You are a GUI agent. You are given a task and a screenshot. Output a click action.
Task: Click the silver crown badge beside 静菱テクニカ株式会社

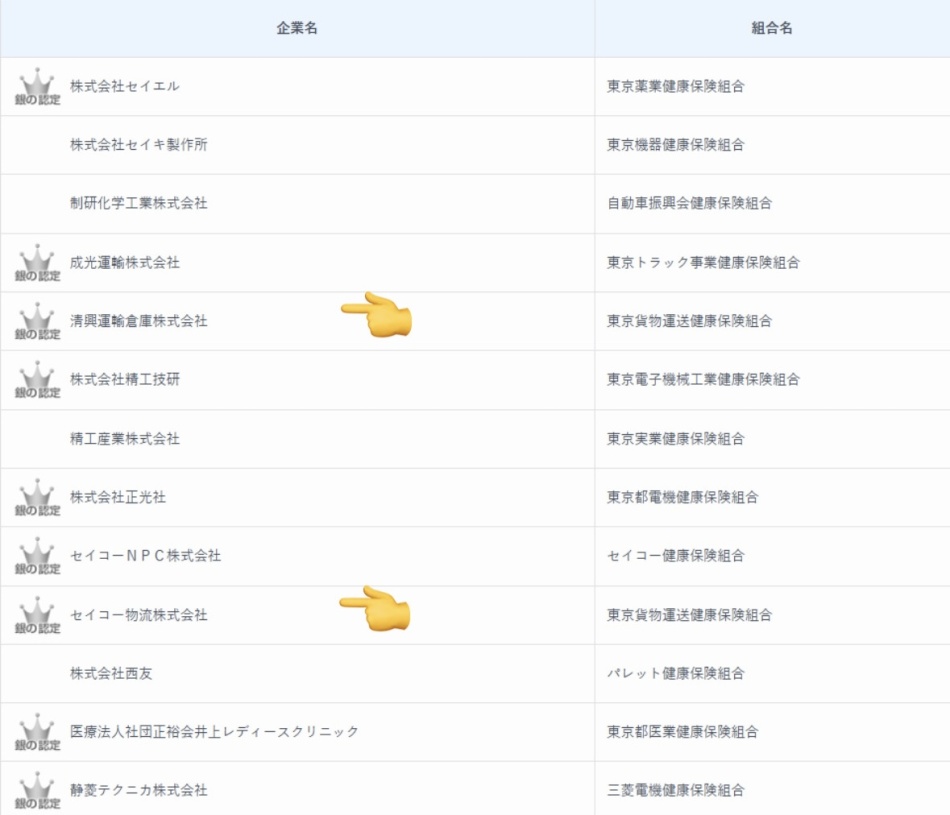[38, 791]
